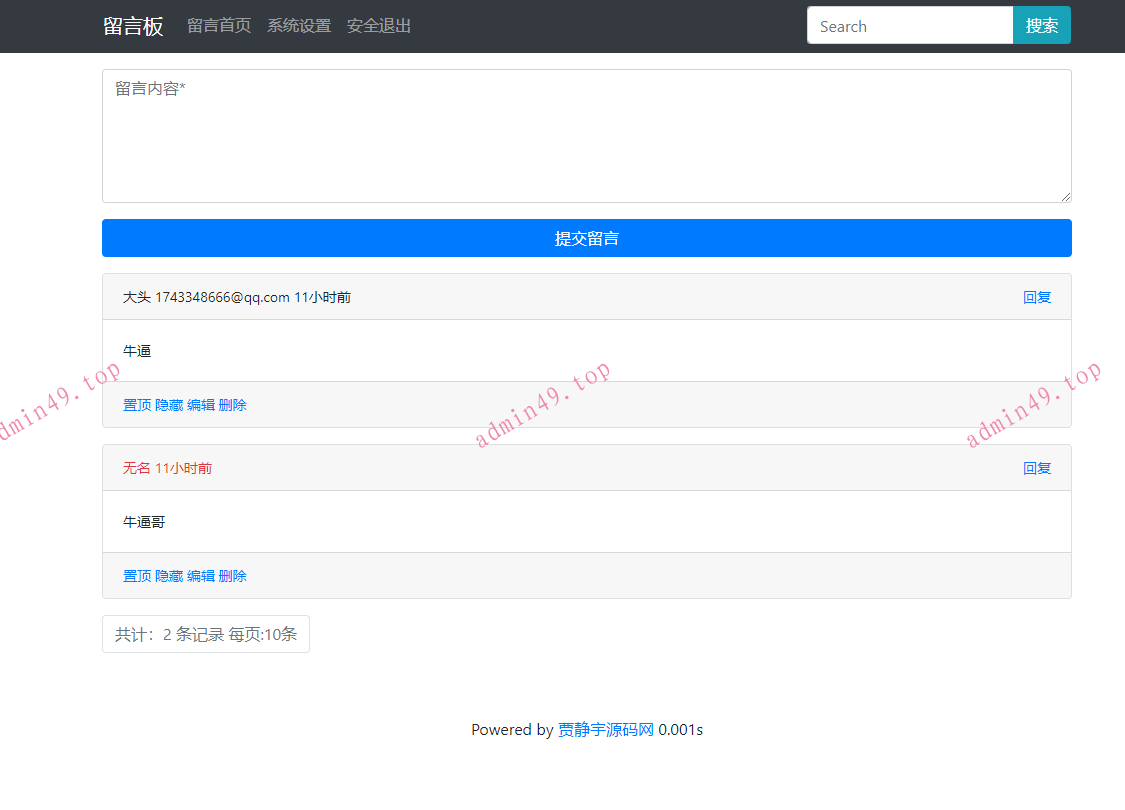Open 系统设置 from the top menu
The width and height of the screenshot is (1125, 810).
point(299,26)
